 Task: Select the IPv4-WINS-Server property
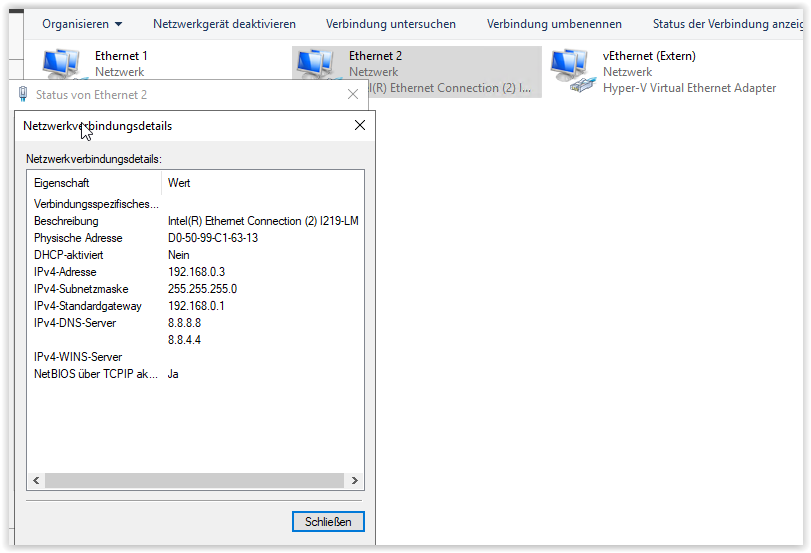78,357
